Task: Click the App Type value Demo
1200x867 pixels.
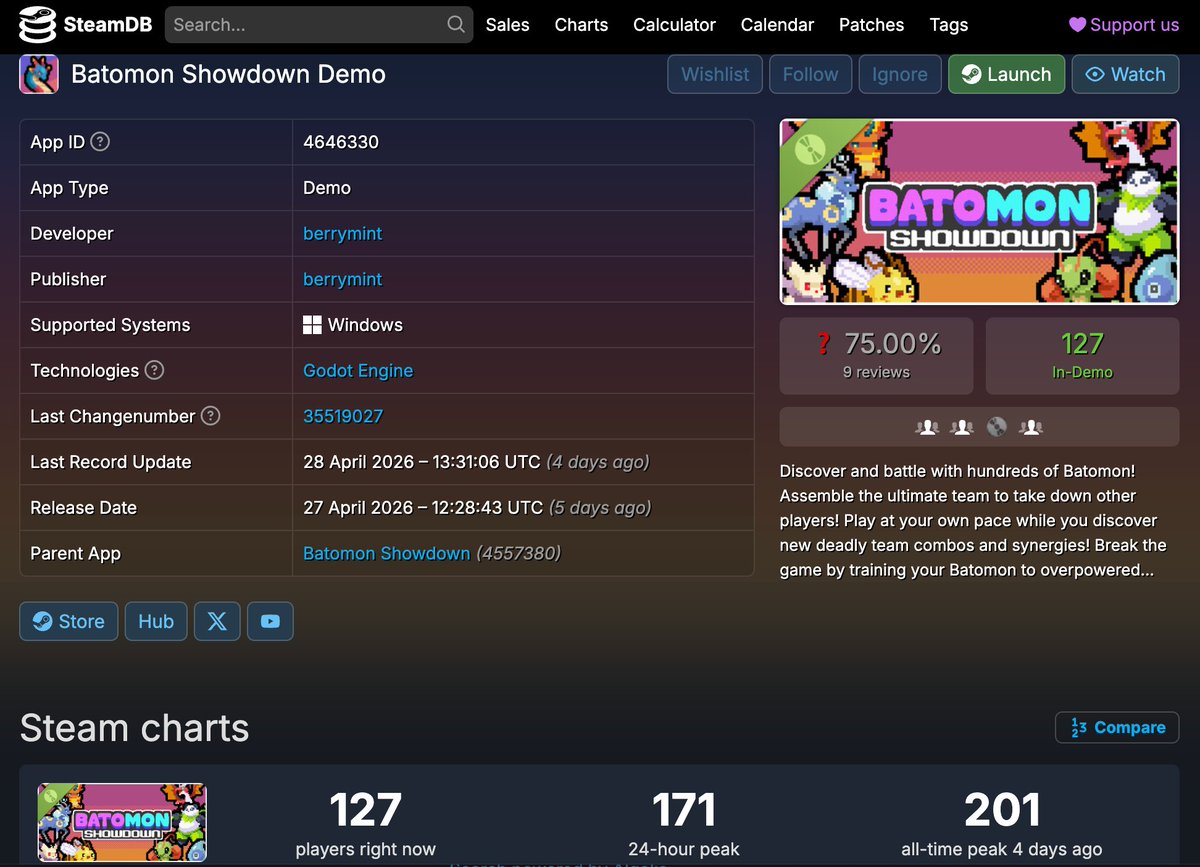Action: [327, 188]
